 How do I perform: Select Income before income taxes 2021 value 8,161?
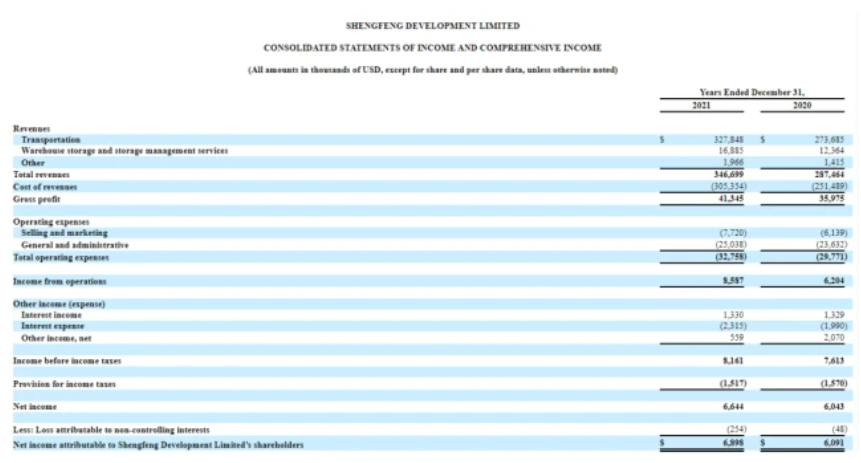tap(733, 361)
